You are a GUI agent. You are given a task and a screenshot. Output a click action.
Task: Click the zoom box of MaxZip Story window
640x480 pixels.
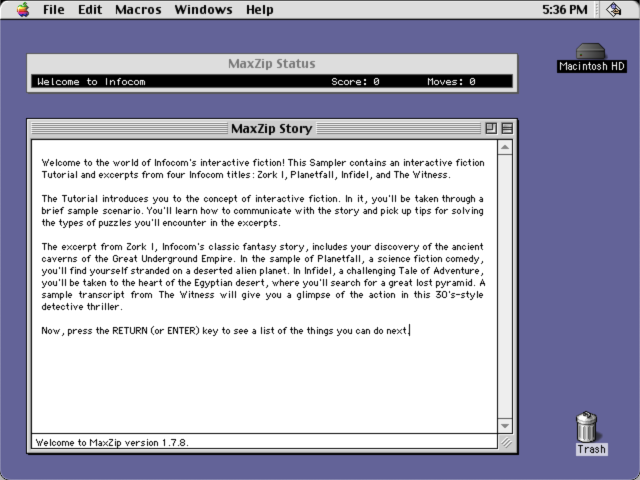click(491, 128)
